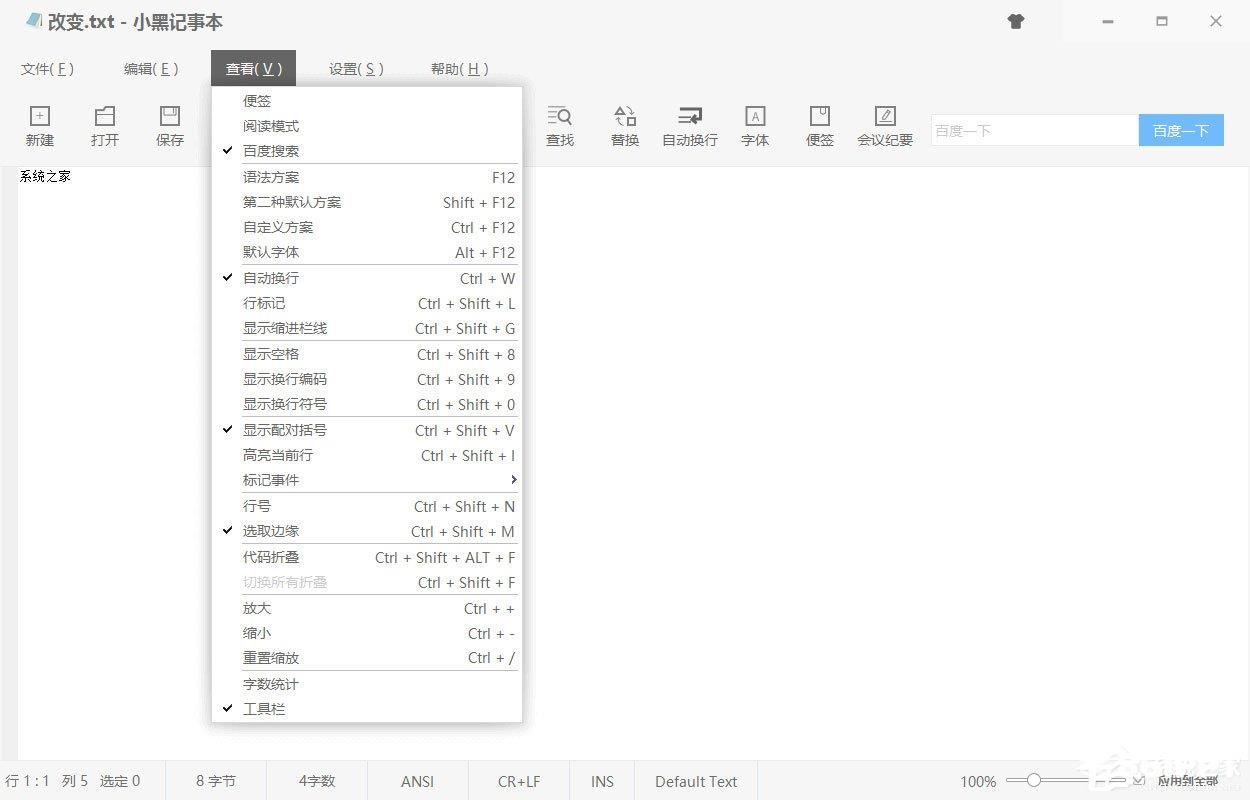Viewport: 1250px width, 800px height.
Task: Toggle 行标记 in the View menu
Action: (367, 303)
